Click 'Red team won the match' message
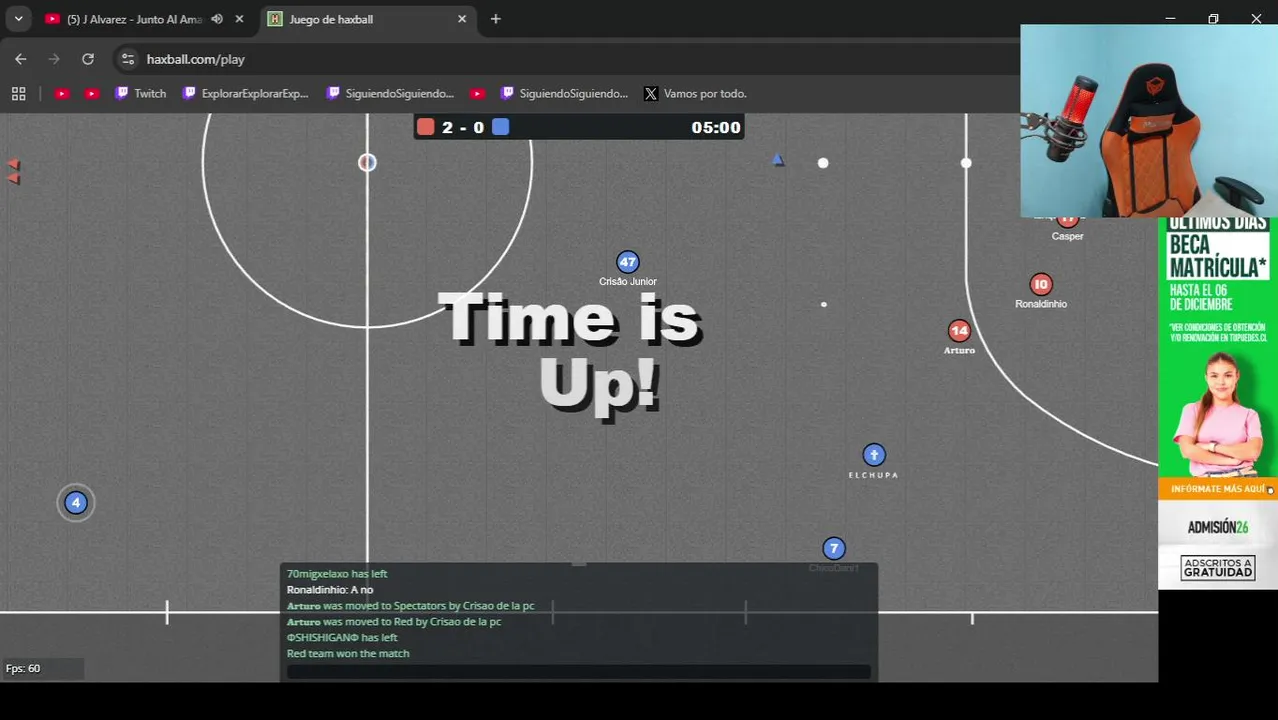This screenshot has width=1278, height=720. click(x=348, y=654)
